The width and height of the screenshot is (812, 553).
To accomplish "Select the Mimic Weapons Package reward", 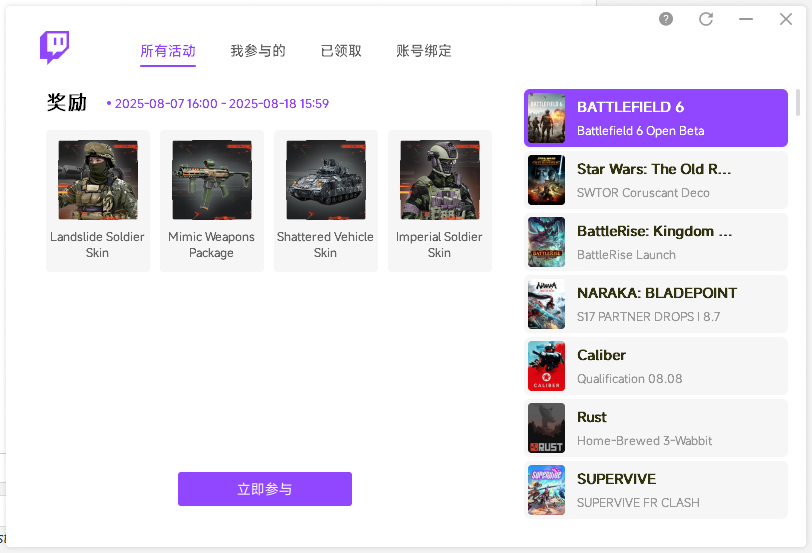I will [x=212, y=200].
